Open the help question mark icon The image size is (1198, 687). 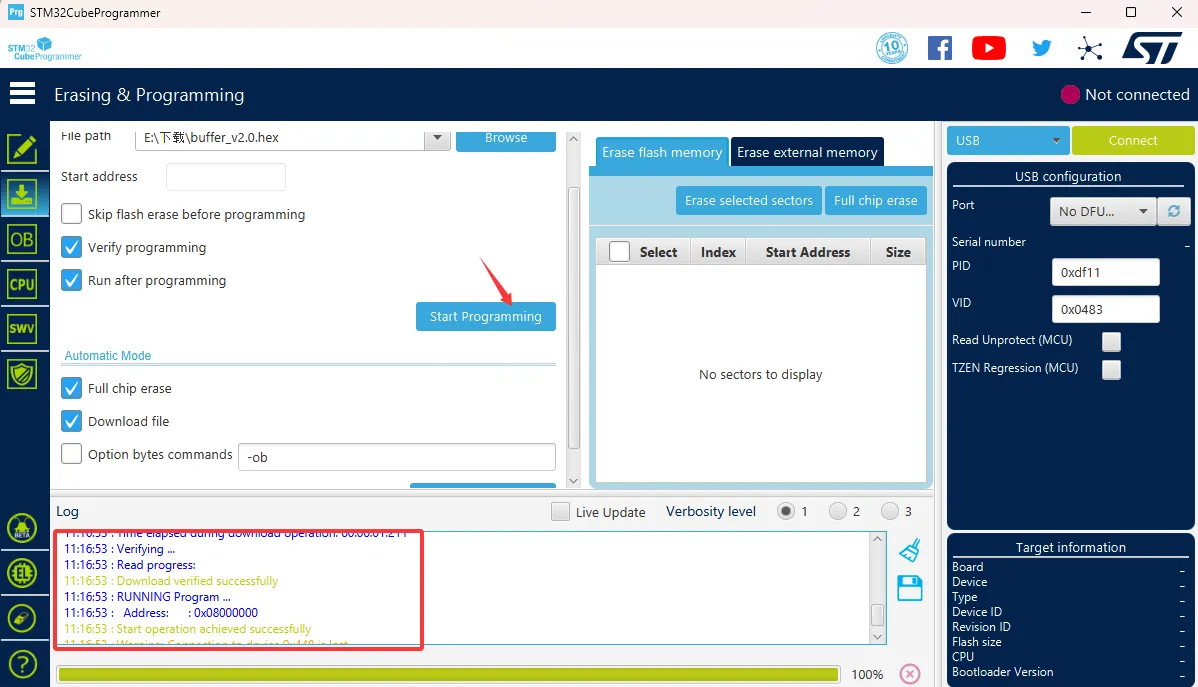pos(22,663)
